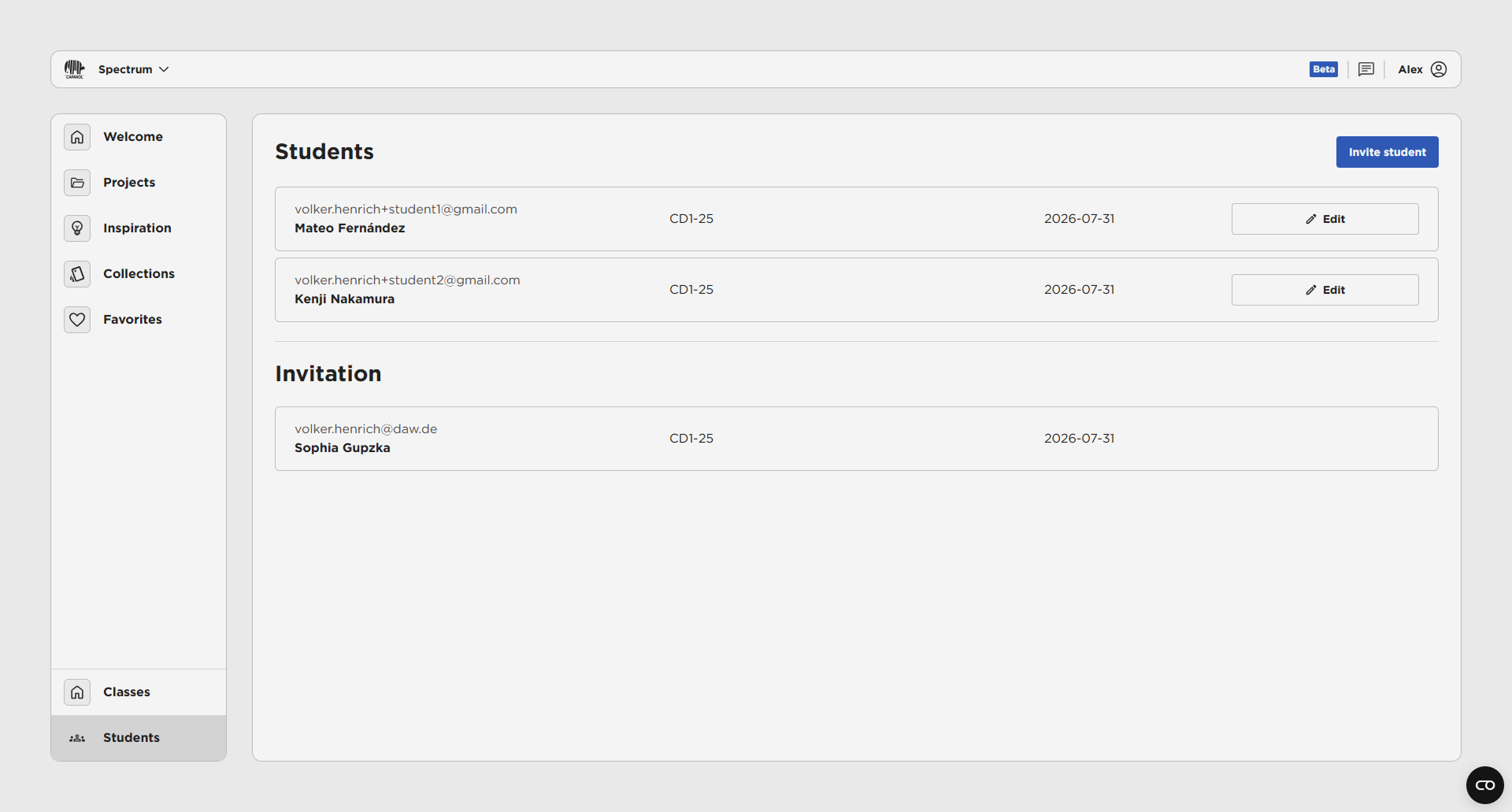Viewport: 1512px width, 812px height.
Task: Click the Kenji Nakamura student name
Action: pyautogui.click(x=344, y=299)
